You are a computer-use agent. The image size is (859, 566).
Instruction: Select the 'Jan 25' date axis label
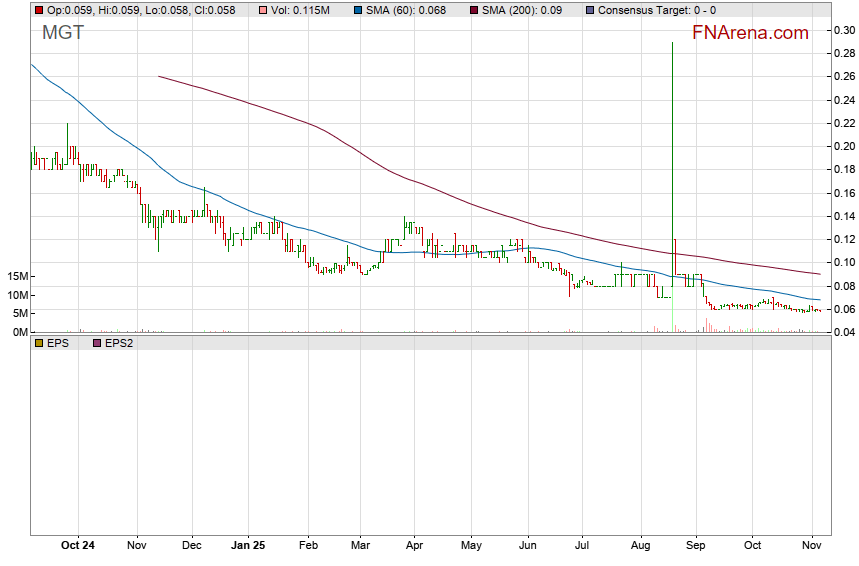[x=247, y=545]
